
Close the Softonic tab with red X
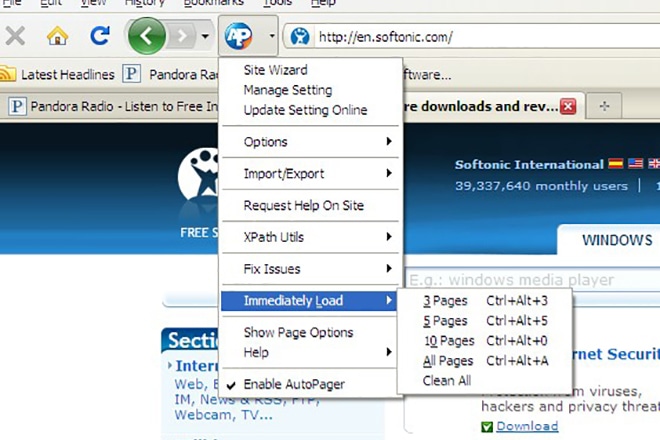coord(567,106)
